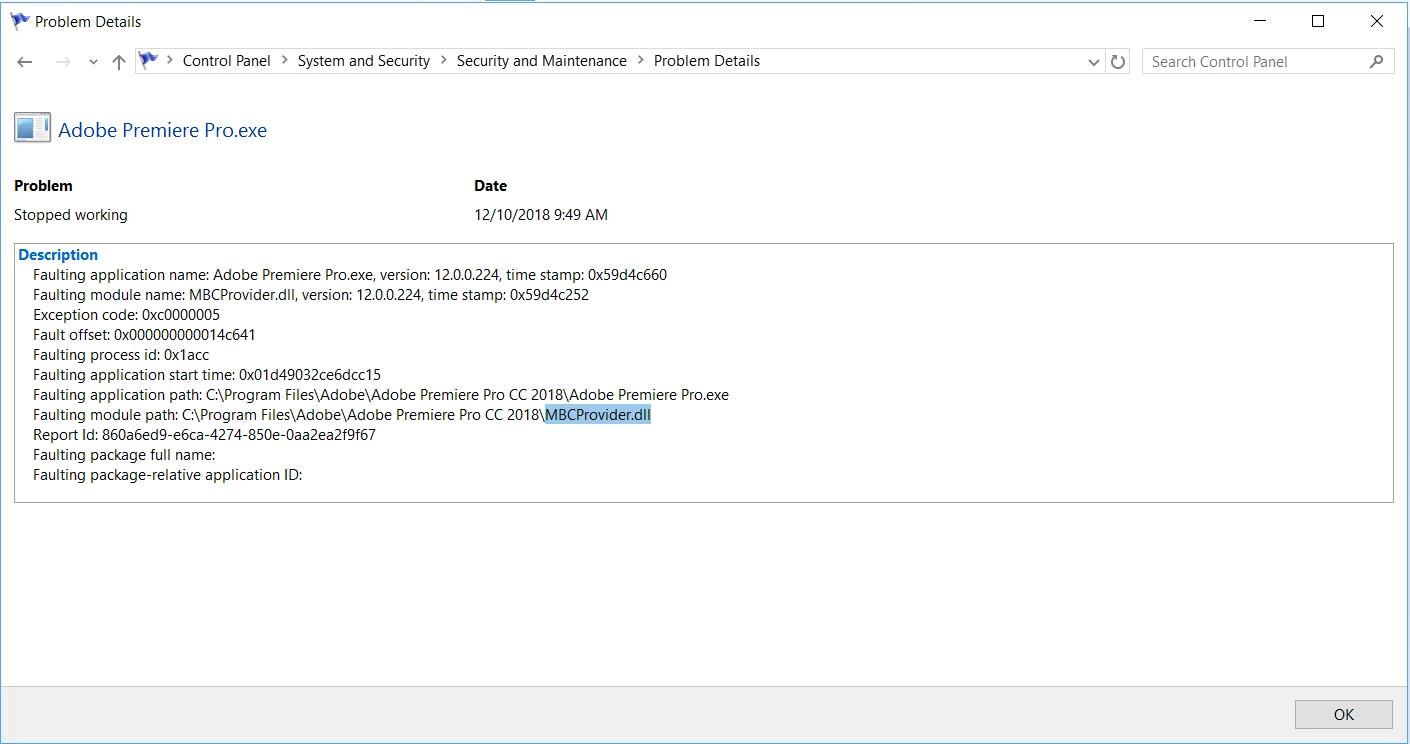Click the Adobe Premiere Pro.exe heading
This screenshot has height=744, width=1410.
[163, 131]
